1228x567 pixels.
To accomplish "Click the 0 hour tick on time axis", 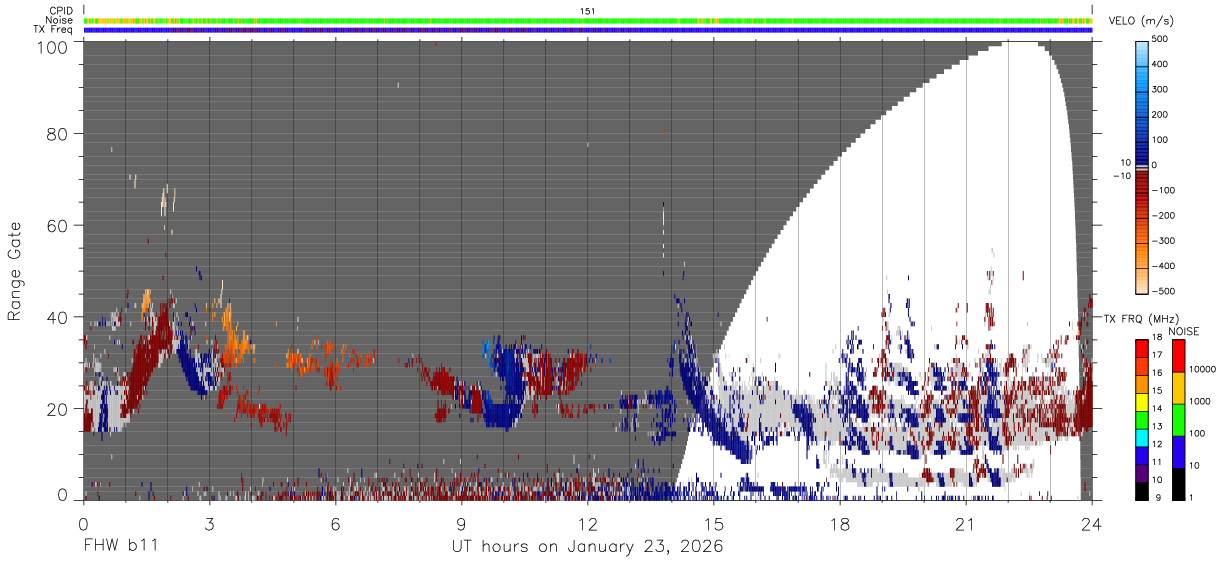I will (x=83, y=523).
